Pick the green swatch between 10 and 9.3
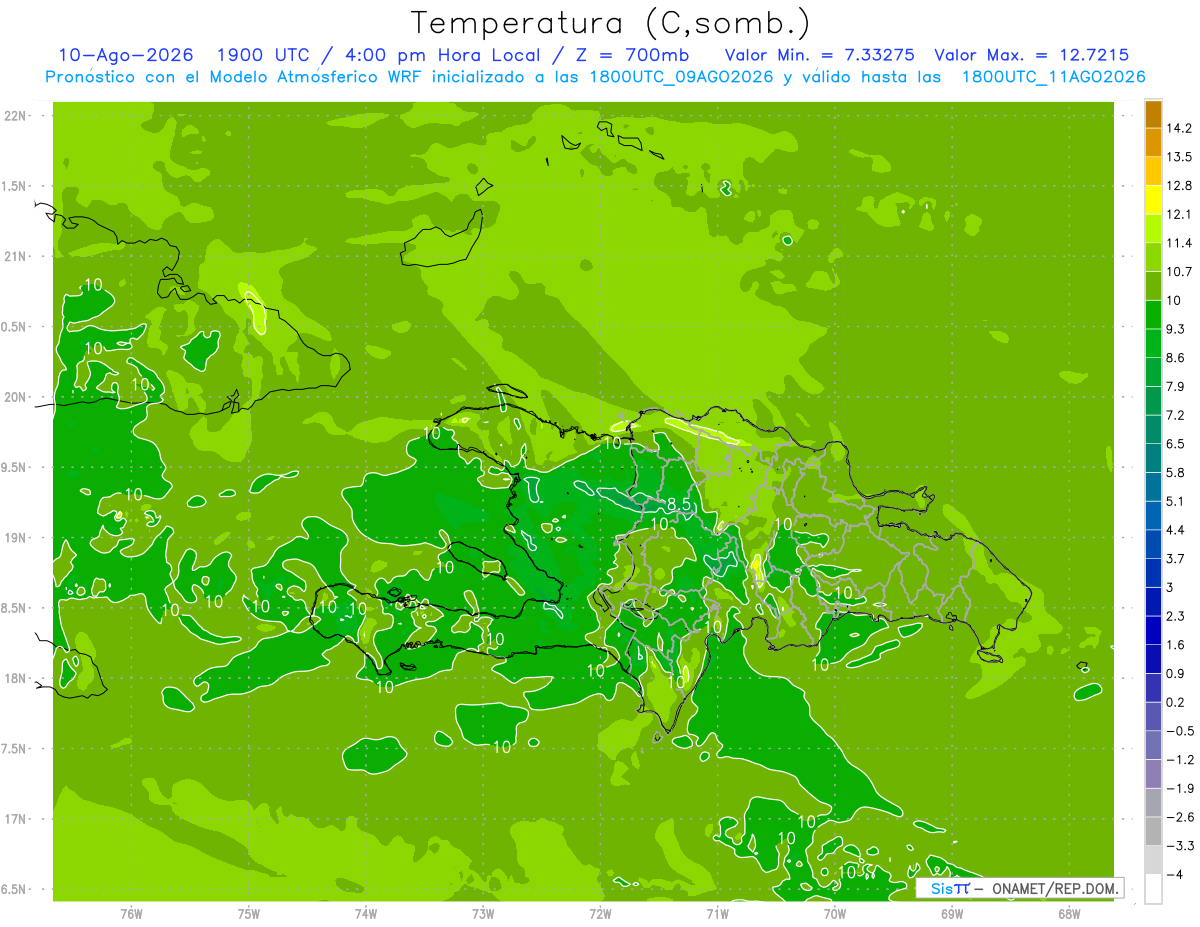This screenshot has width=1200, height=927. (x=1153, y=315)
